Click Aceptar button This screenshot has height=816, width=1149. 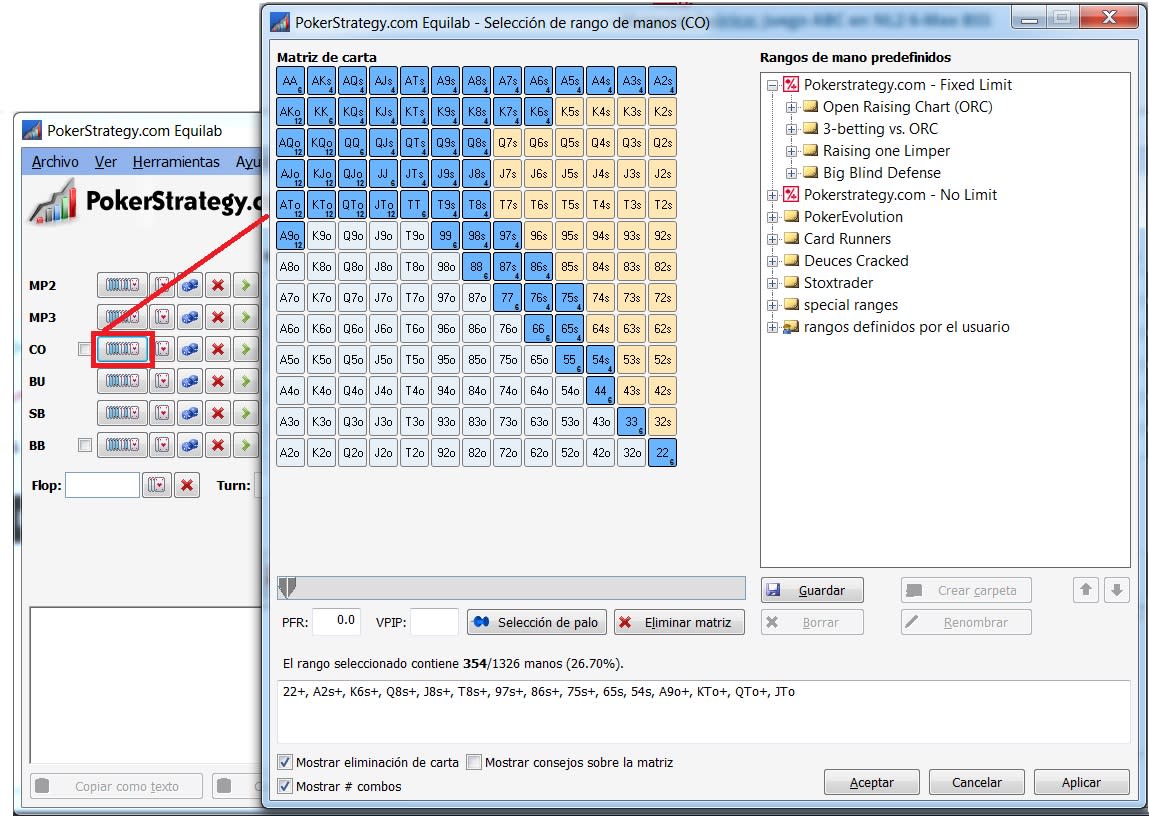tap(871, 782)
